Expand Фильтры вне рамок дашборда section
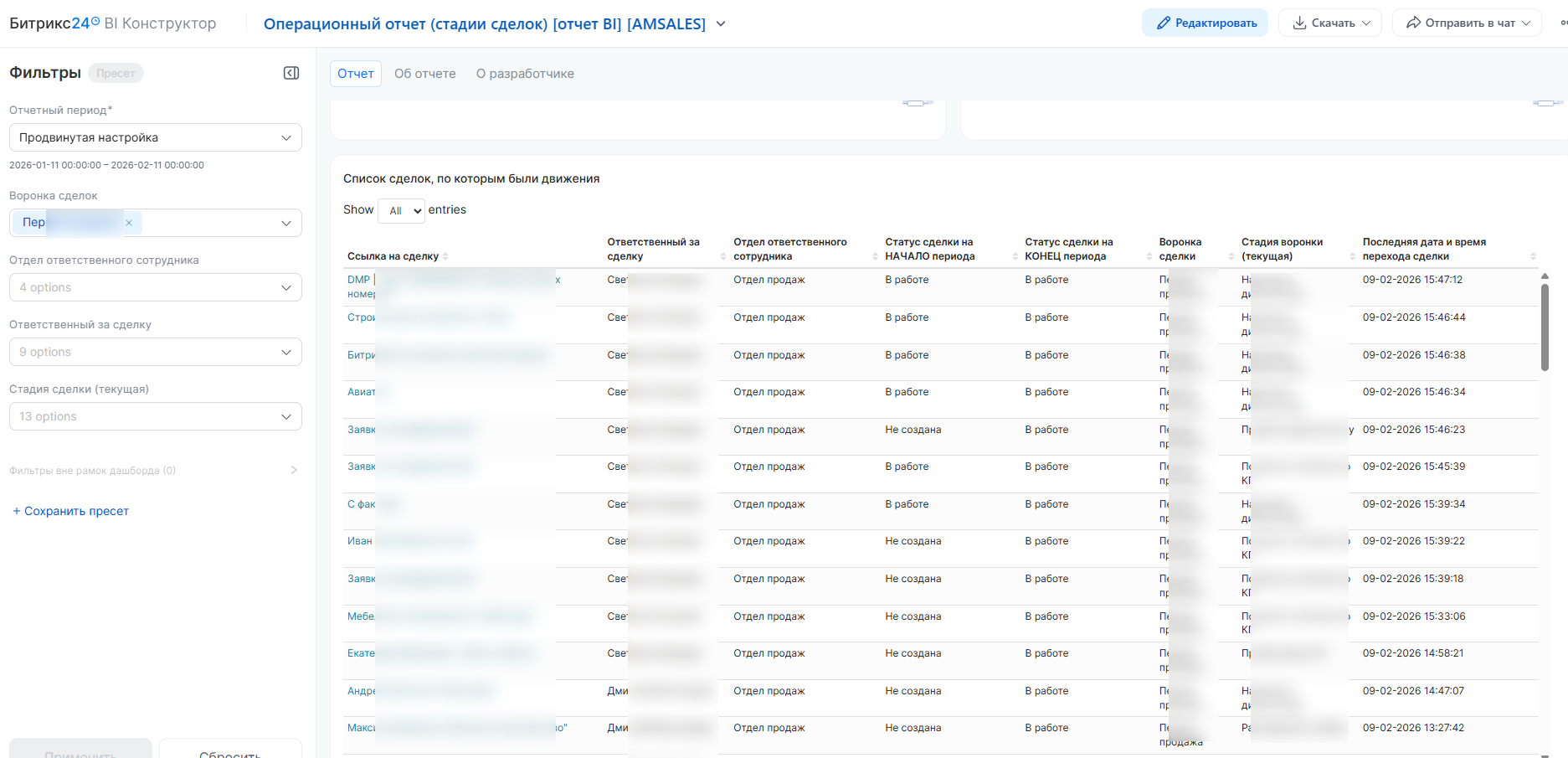The width and height of the screenshot is (1568, 758). [293, 470]
